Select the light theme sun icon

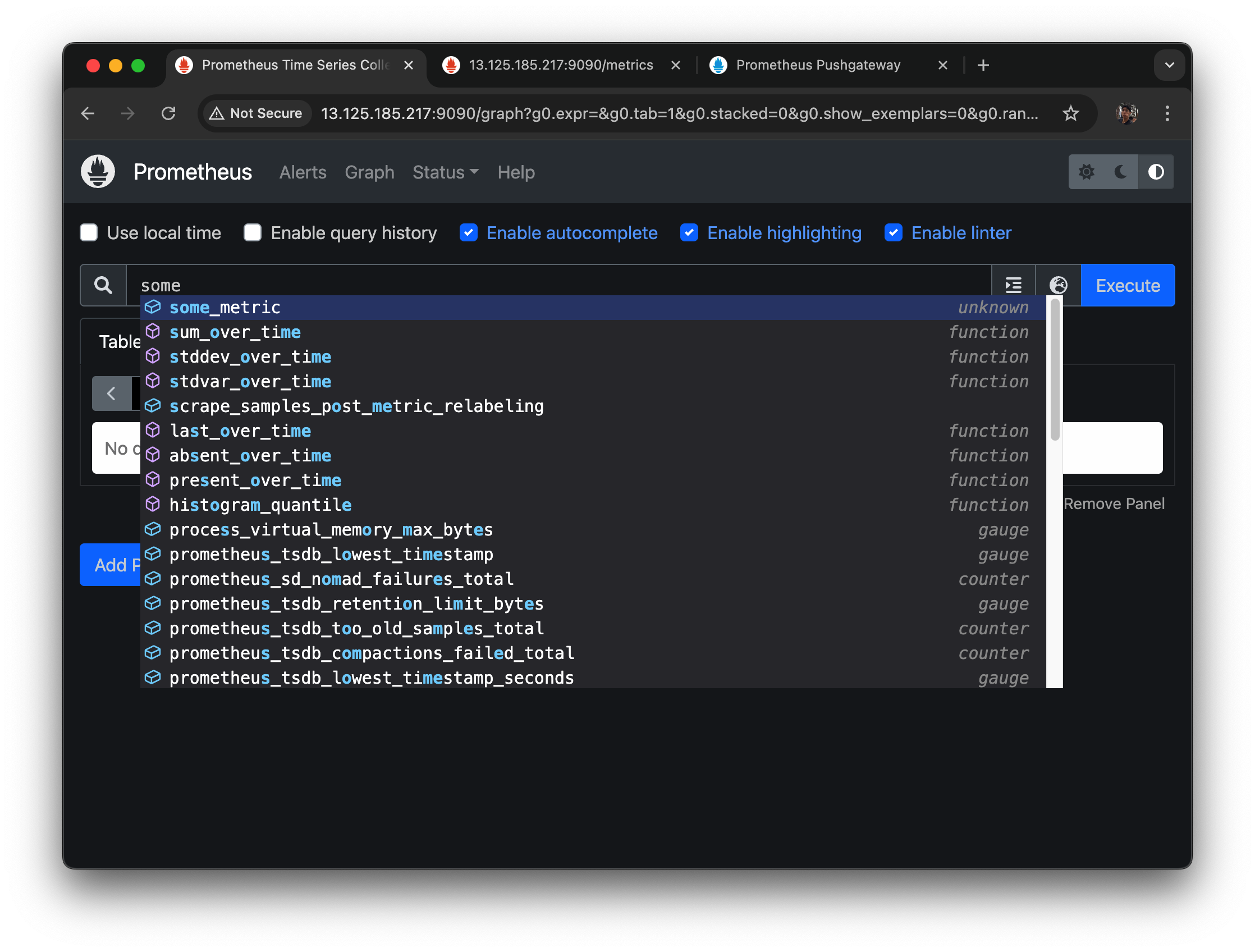1086,172
